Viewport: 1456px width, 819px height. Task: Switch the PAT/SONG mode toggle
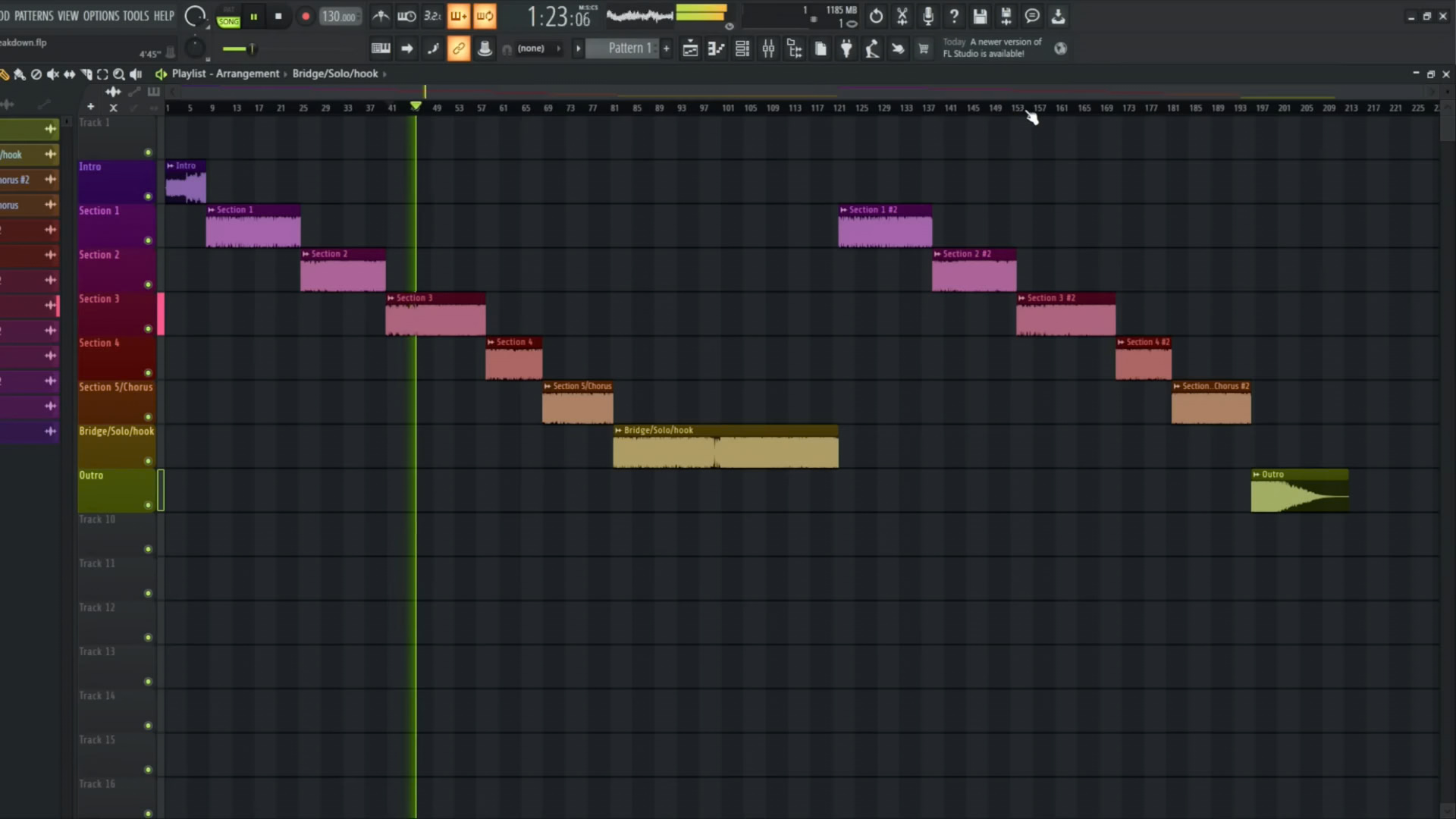click(228, 17)
